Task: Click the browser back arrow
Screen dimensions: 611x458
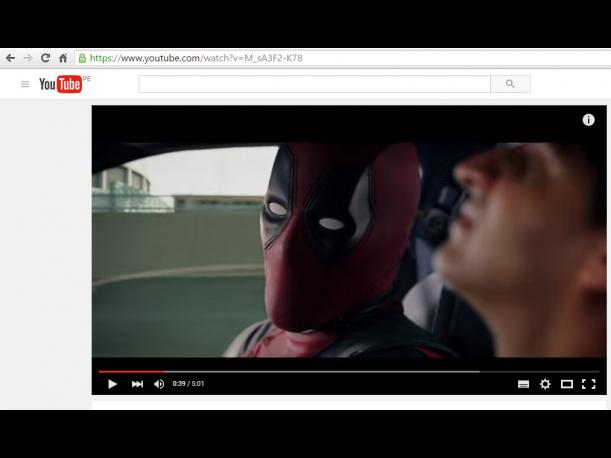Action: click(x=10, y=58)
